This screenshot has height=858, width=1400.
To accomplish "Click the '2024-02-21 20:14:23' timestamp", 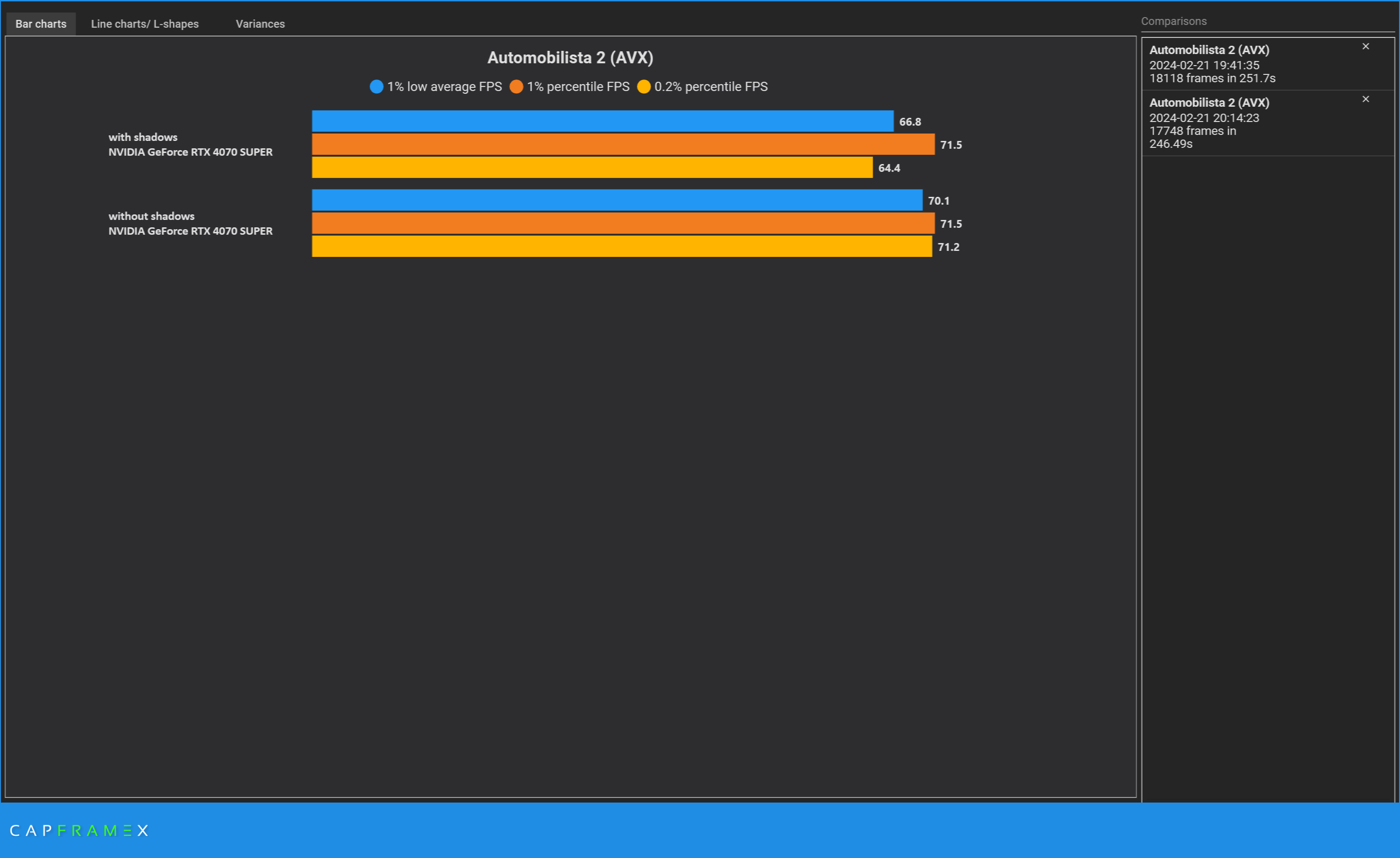I will pos(1204,118).
